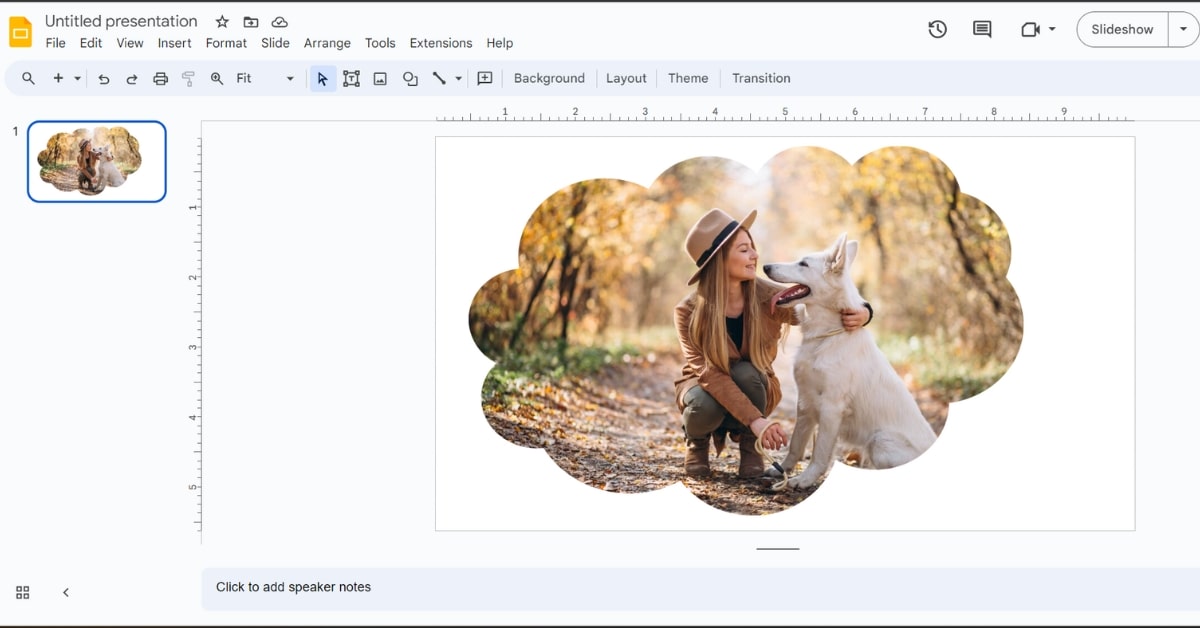Click the Theme button

point(688,78)
